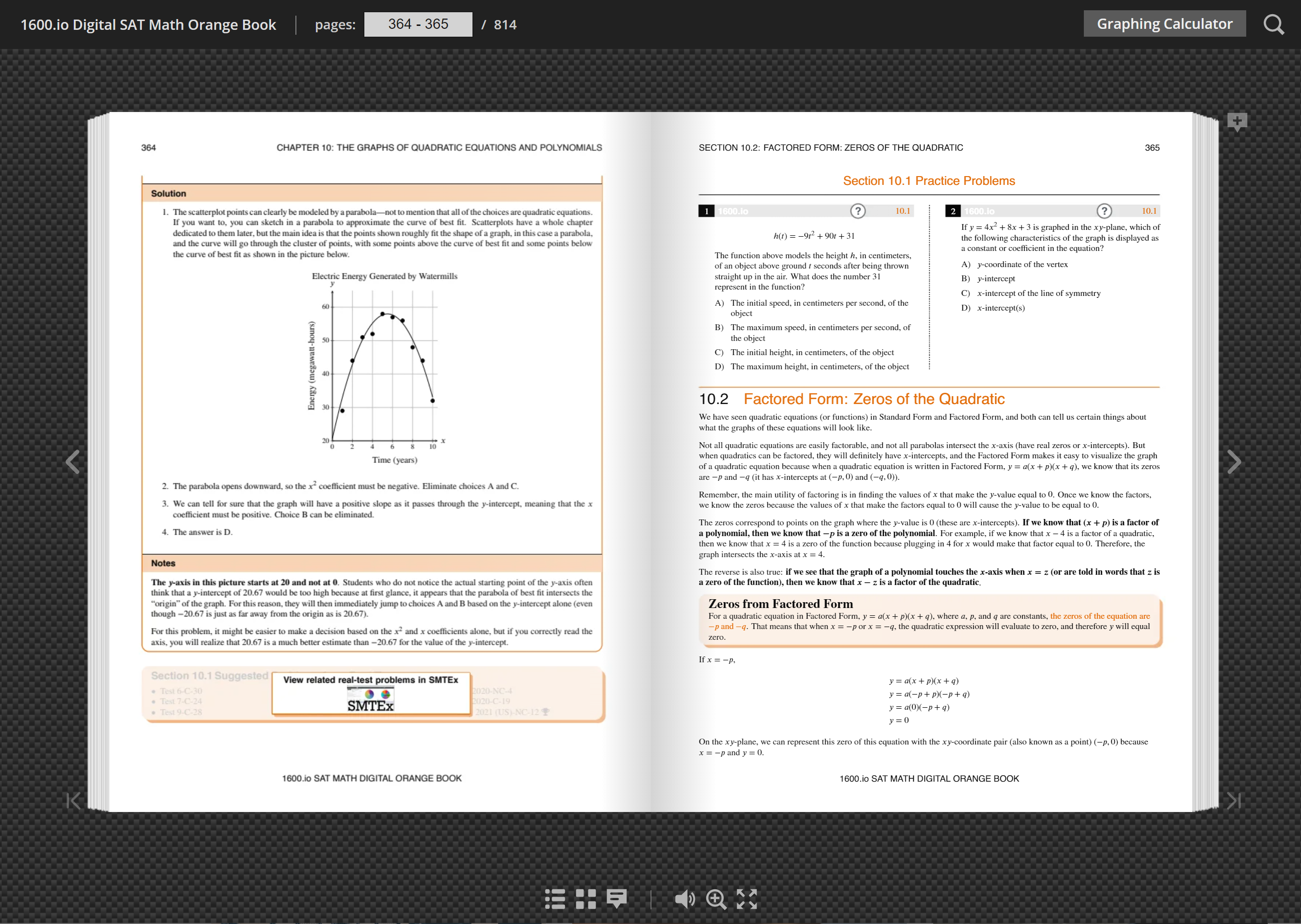Select answer A) The initial speed of the object
This screenshot has width=1301, height=924.
point(812,308)
